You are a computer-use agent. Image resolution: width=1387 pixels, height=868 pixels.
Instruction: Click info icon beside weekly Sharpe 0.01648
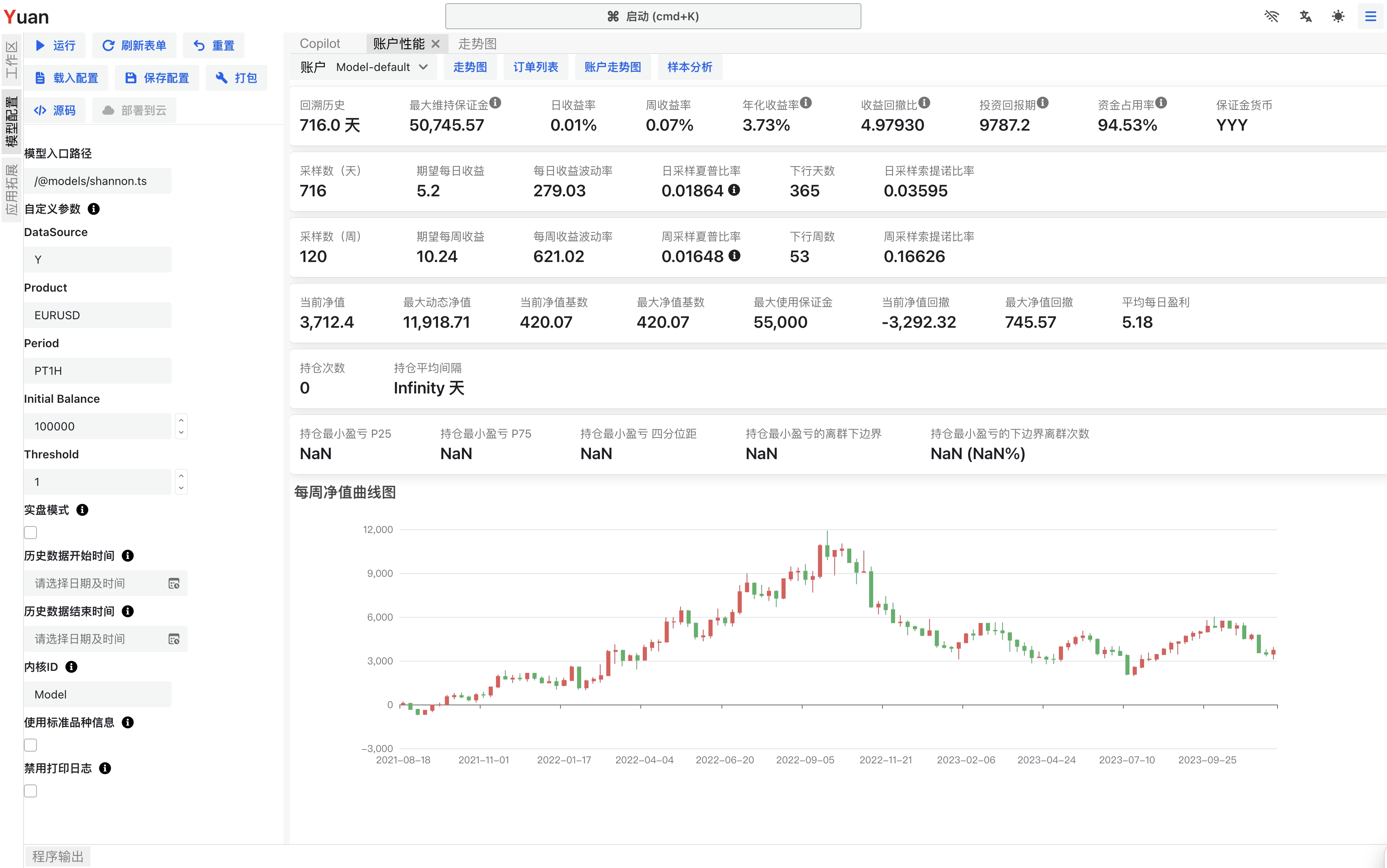(x=734, y=256)
